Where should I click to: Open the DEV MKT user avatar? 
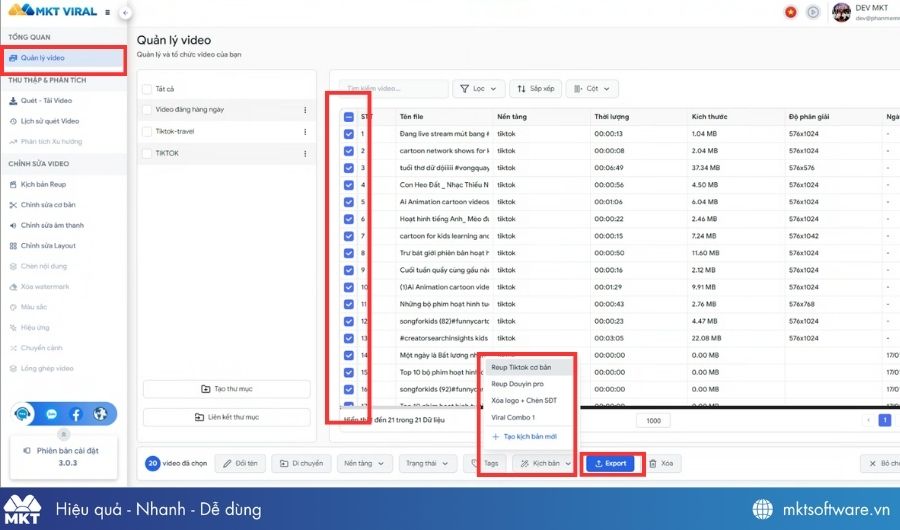click(x=841, y=12)
